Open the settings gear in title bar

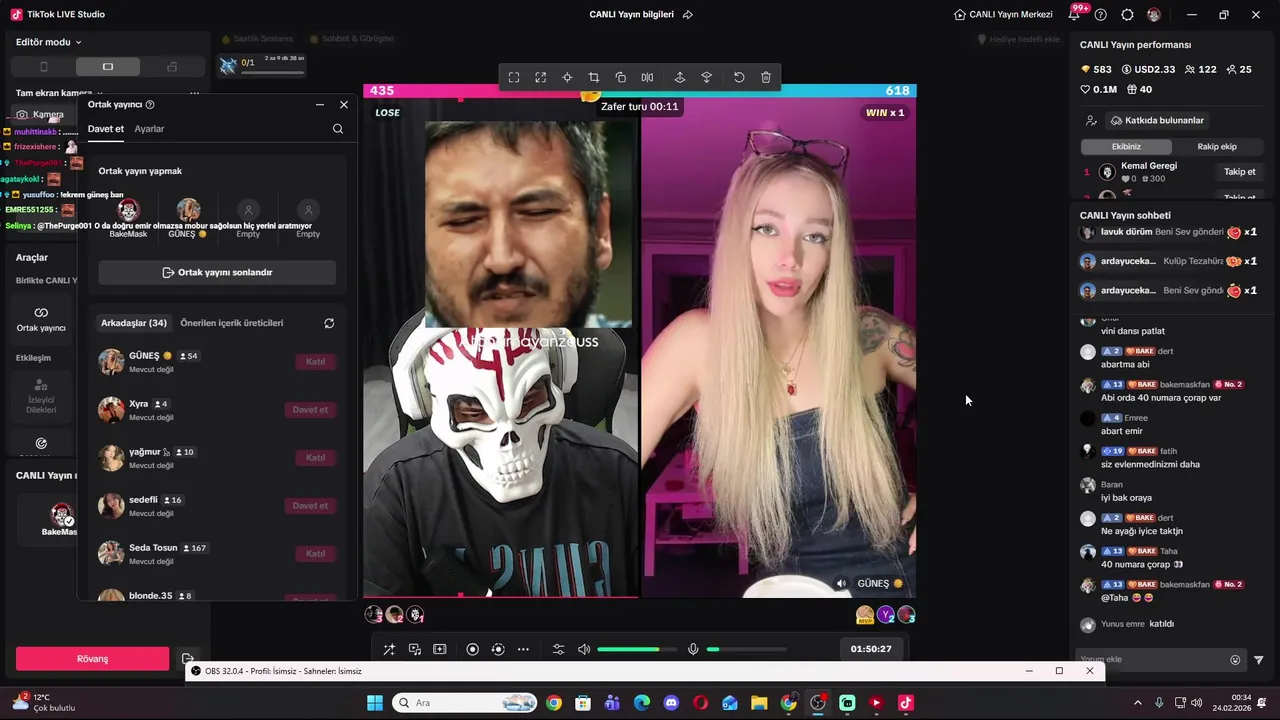(1127, 15)
